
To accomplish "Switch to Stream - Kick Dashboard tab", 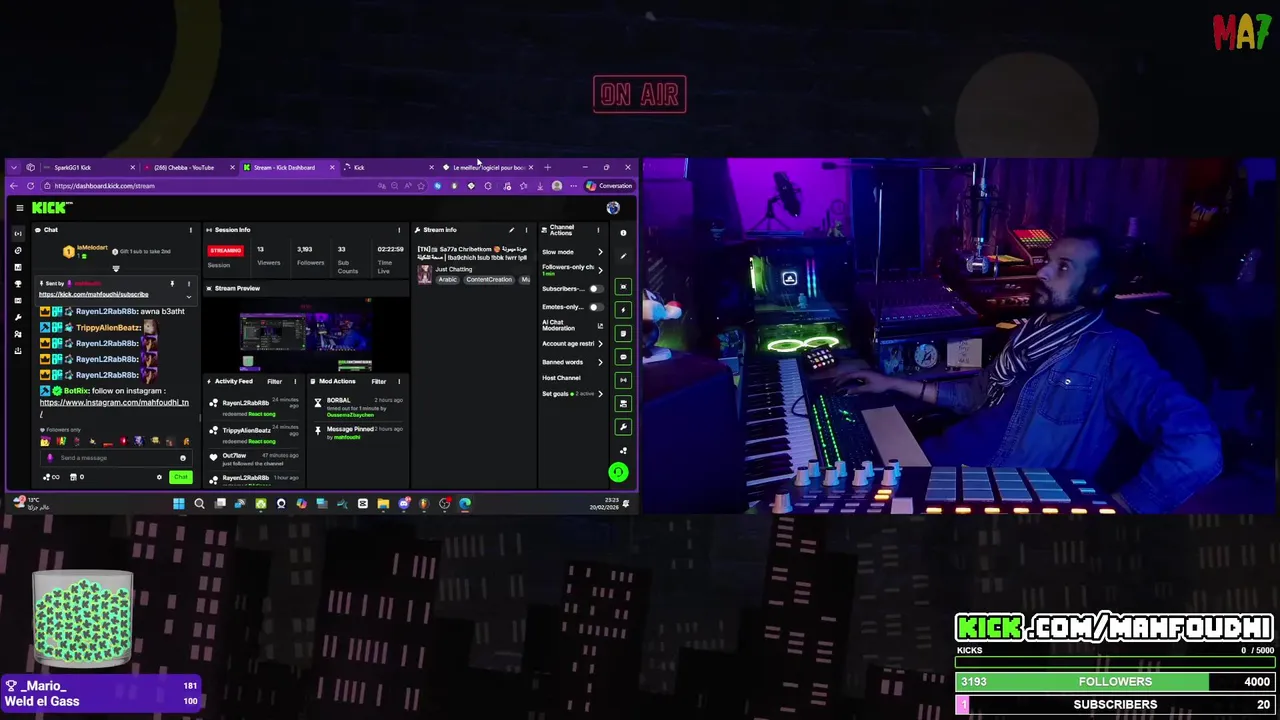I will (290, 167).
